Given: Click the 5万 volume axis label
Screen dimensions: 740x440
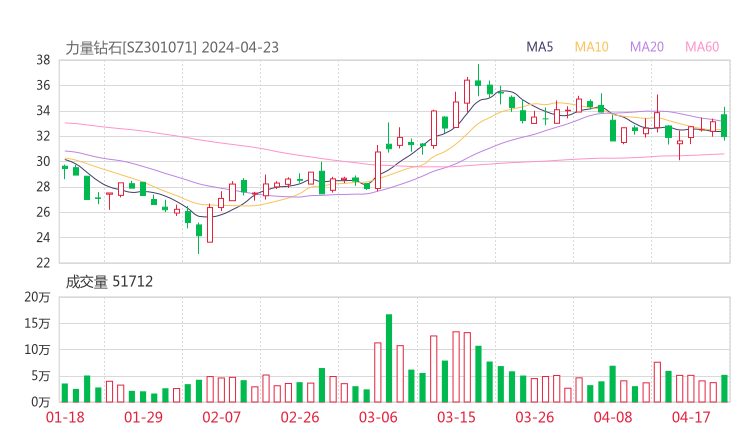Looking at the screenshot, I should (41, 376).
